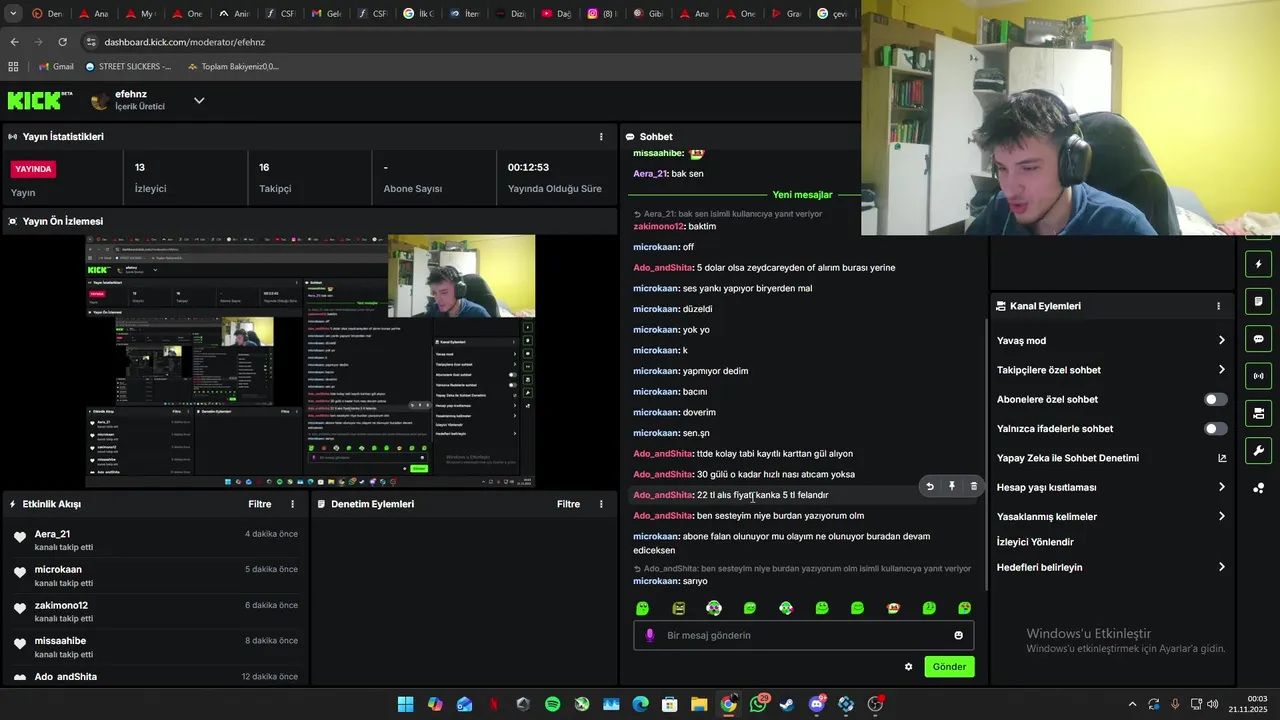
Task: Switch to the YouTube 'Dağ' browser tab
Action: pyautogui.click(x=557, y=14)
